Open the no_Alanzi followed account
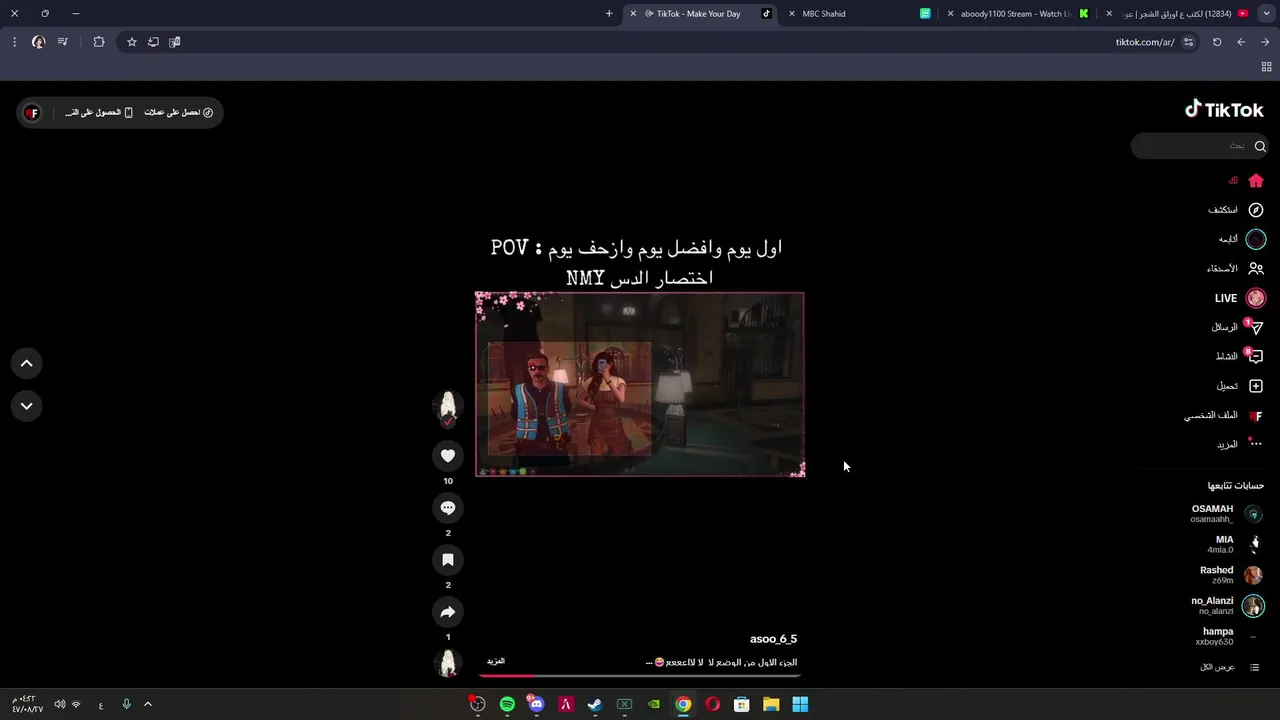The width and height of the screenshot is (1280, 720). pyautogui.click(x=1228, y=606)
